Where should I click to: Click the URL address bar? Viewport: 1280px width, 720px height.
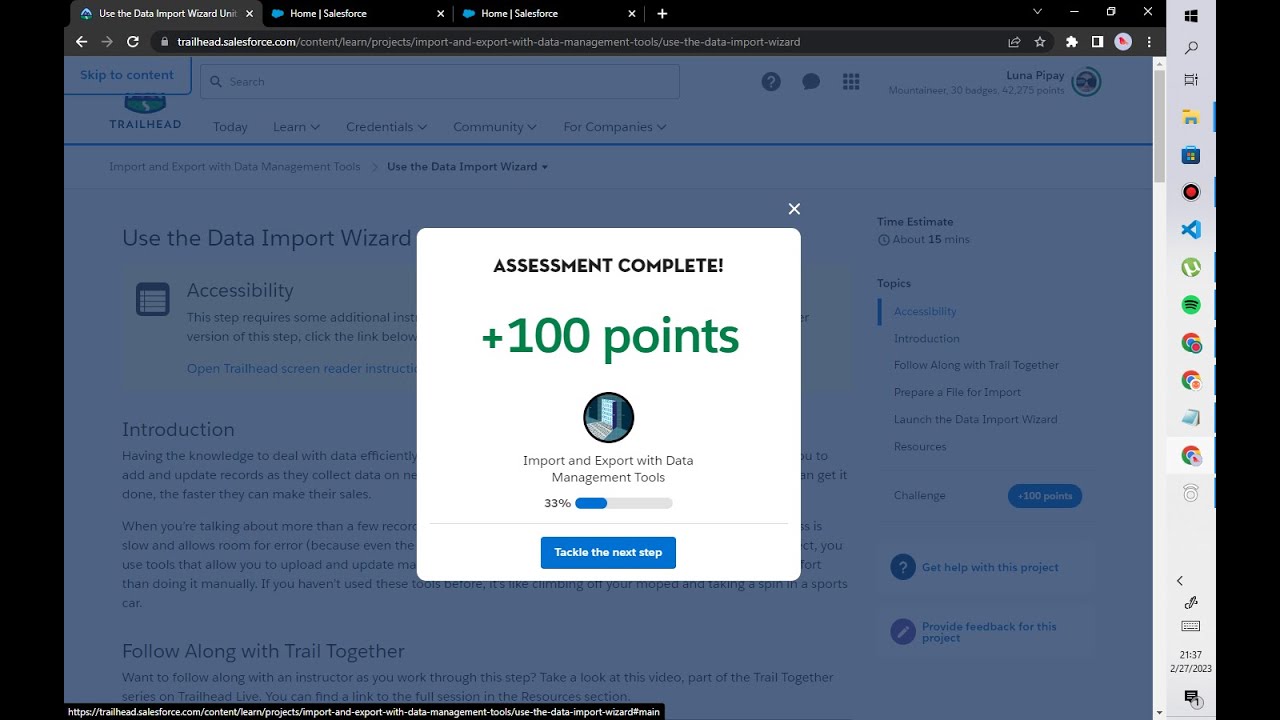pos(580,42)
